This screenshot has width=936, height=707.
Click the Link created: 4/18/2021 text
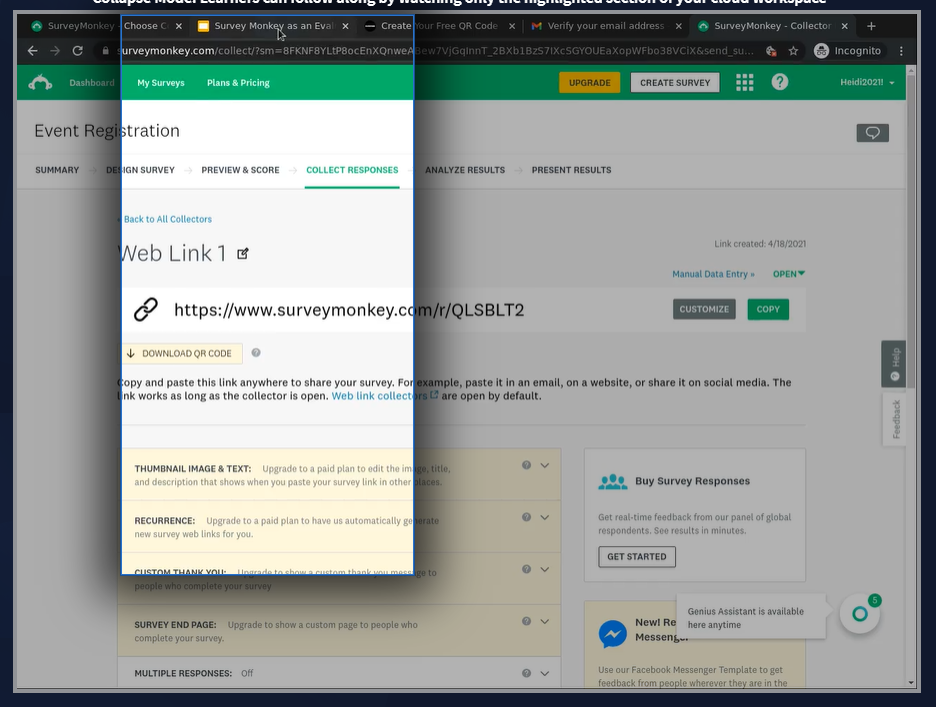point(760,244)
